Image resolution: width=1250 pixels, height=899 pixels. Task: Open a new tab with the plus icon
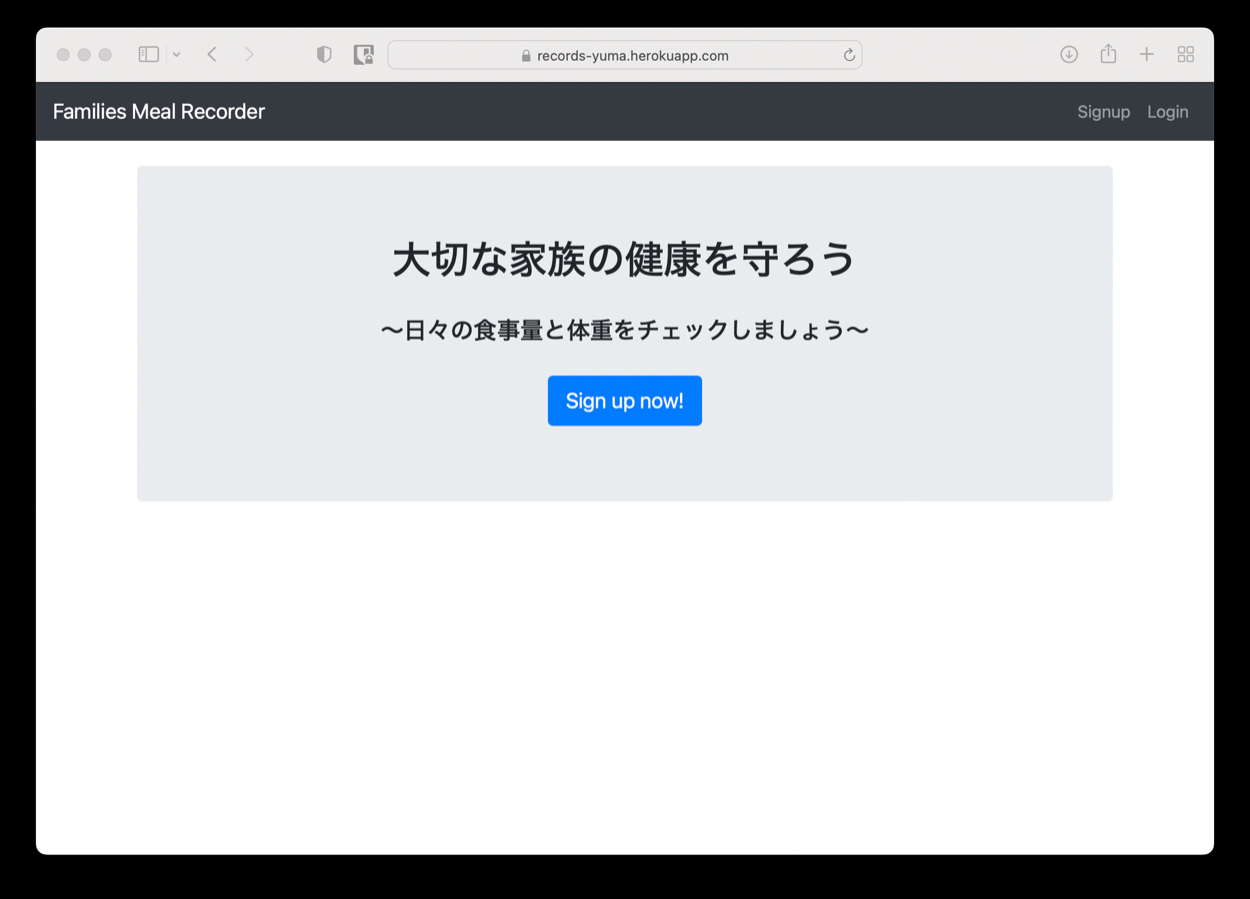pyautogui.click(x=1147, y=55)
